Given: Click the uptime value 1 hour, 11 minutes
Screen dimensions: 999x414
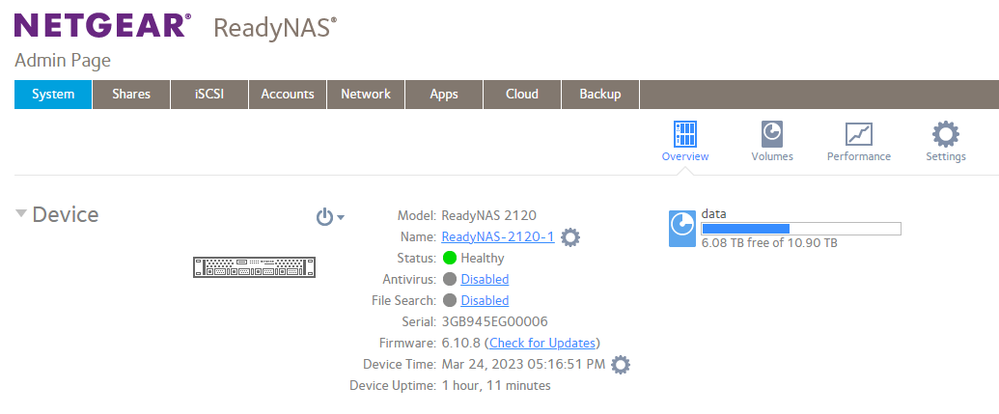Looking at the screenshot, I should [496, 385].
